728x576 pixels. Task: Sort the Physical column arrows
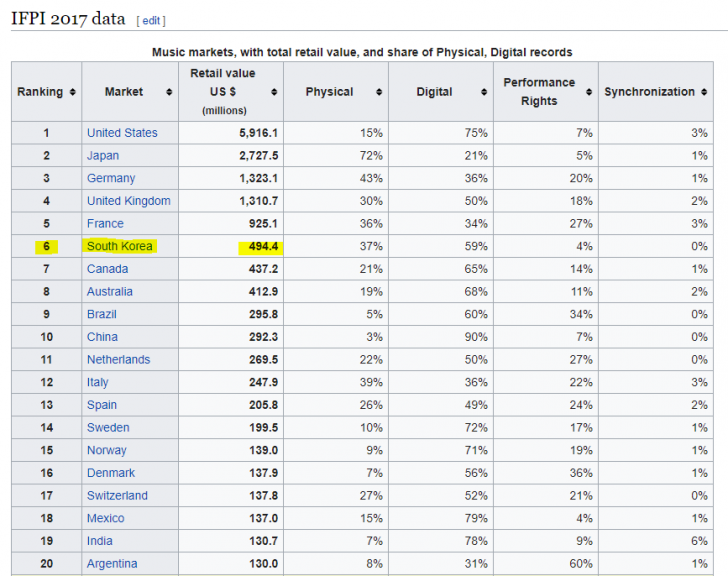coord(379,92)
